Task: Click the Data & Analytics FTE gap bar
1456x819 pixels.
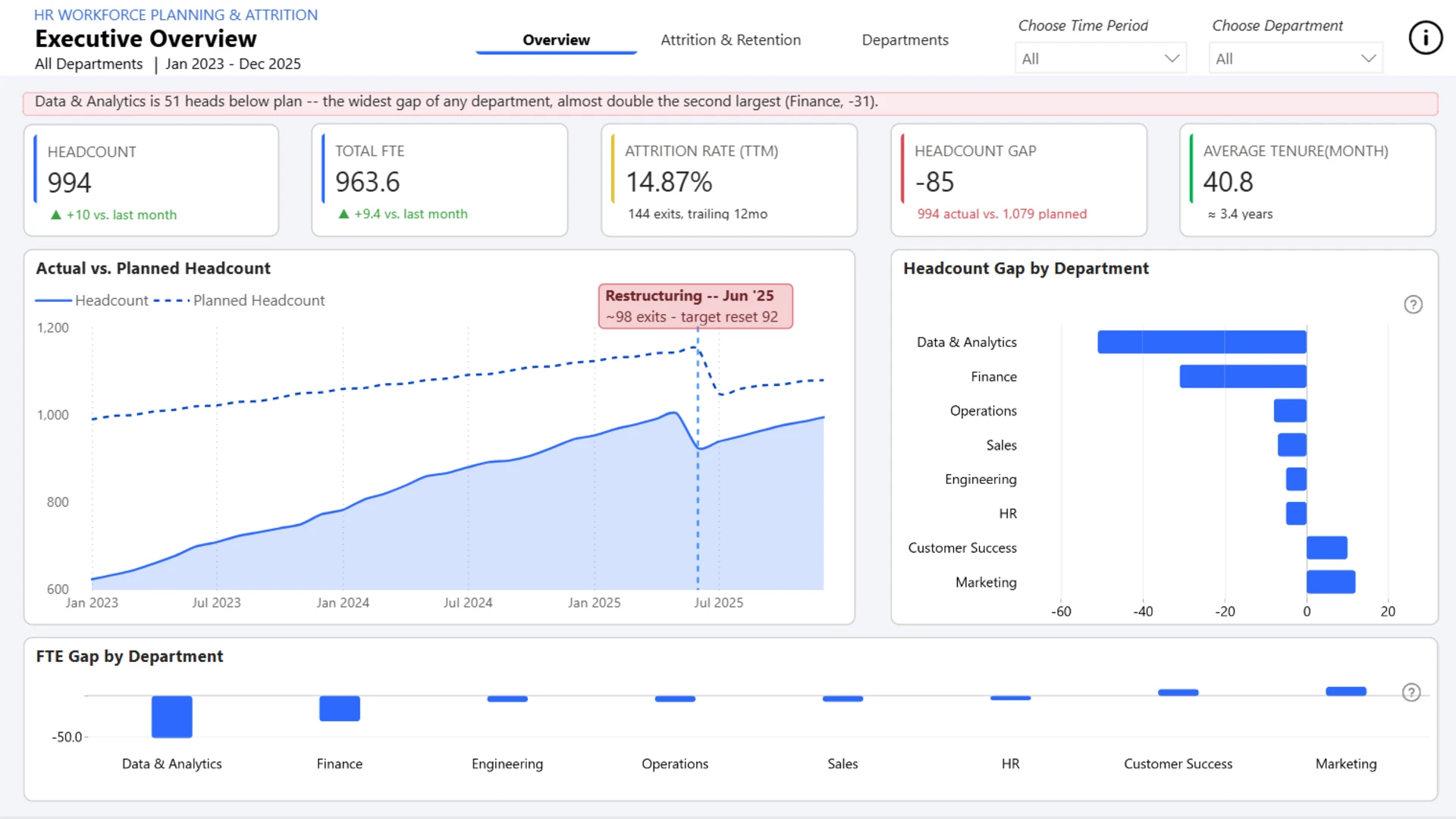Action: (x=172, y=717)
